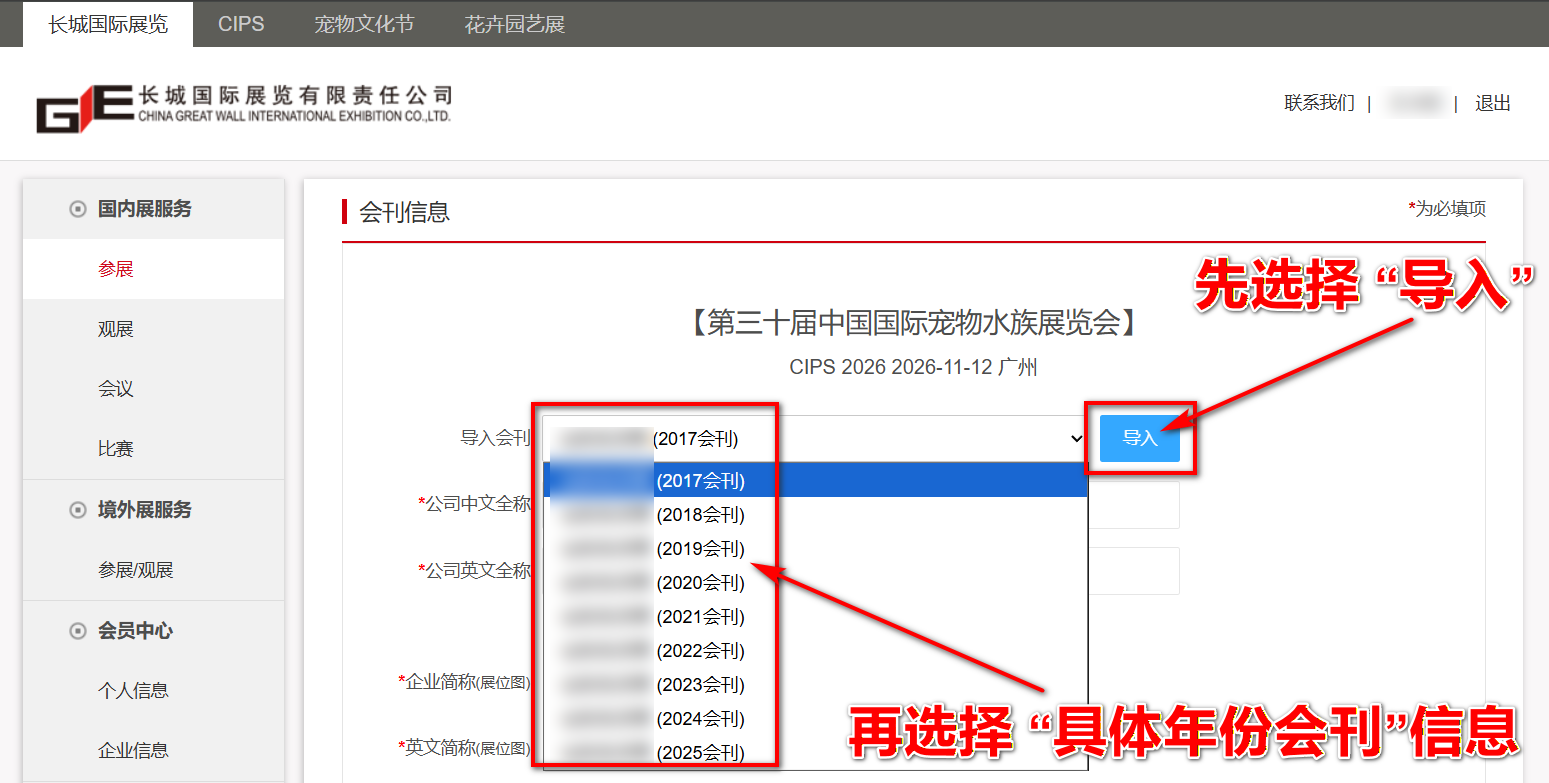Click the circle icon beside 会员中心
This screenshot has height=783, width=1549.
[x=78, y=631]
